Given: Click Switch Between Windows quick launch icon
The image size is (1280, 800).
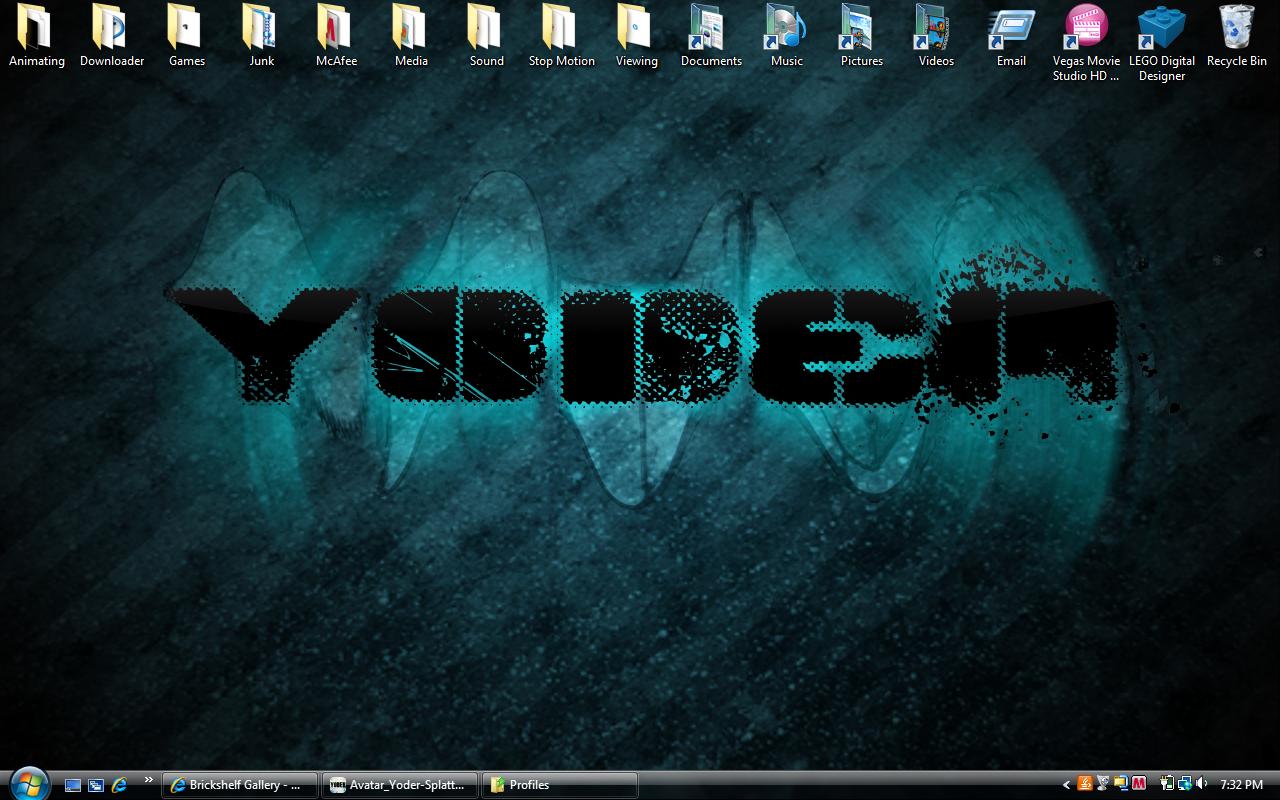Looking at the screenshot, I should (96, 785).
